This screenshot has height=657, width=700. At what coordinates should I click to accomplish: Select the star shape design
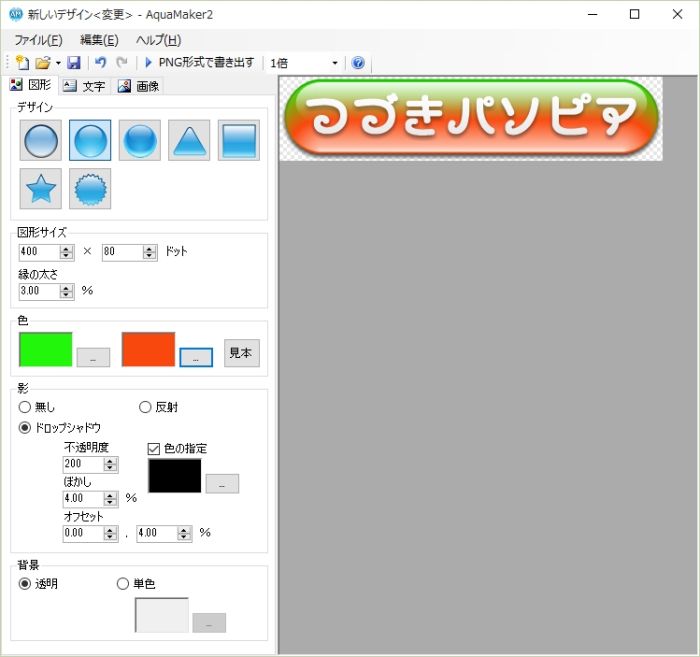tap(41, 188)
